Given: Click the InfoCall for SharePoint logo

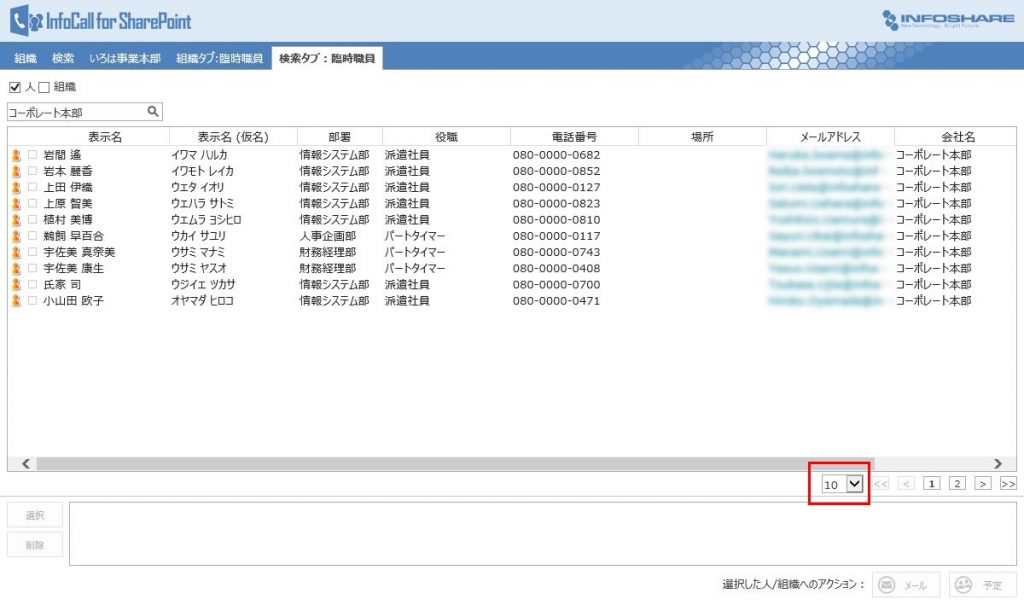Looking at the screenshot, I should 100,20.
